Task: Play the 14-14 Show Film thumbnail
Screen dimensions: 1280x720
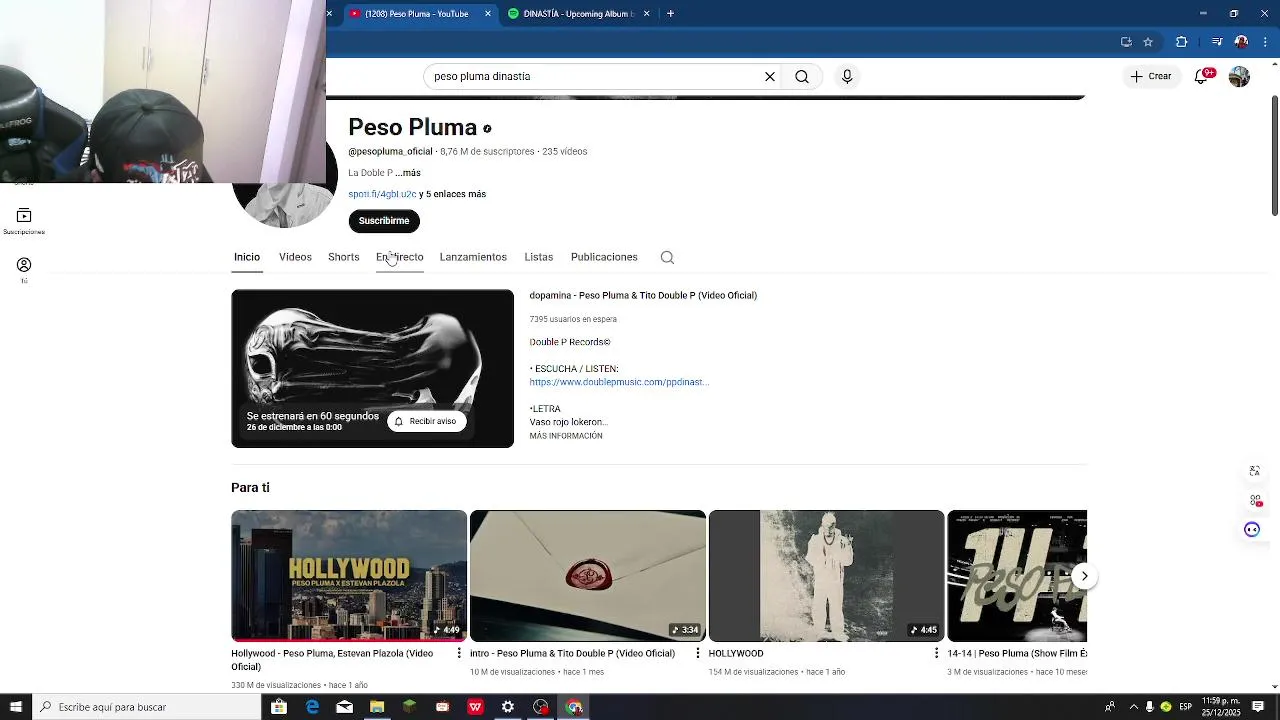Action: pos(1017,576)
